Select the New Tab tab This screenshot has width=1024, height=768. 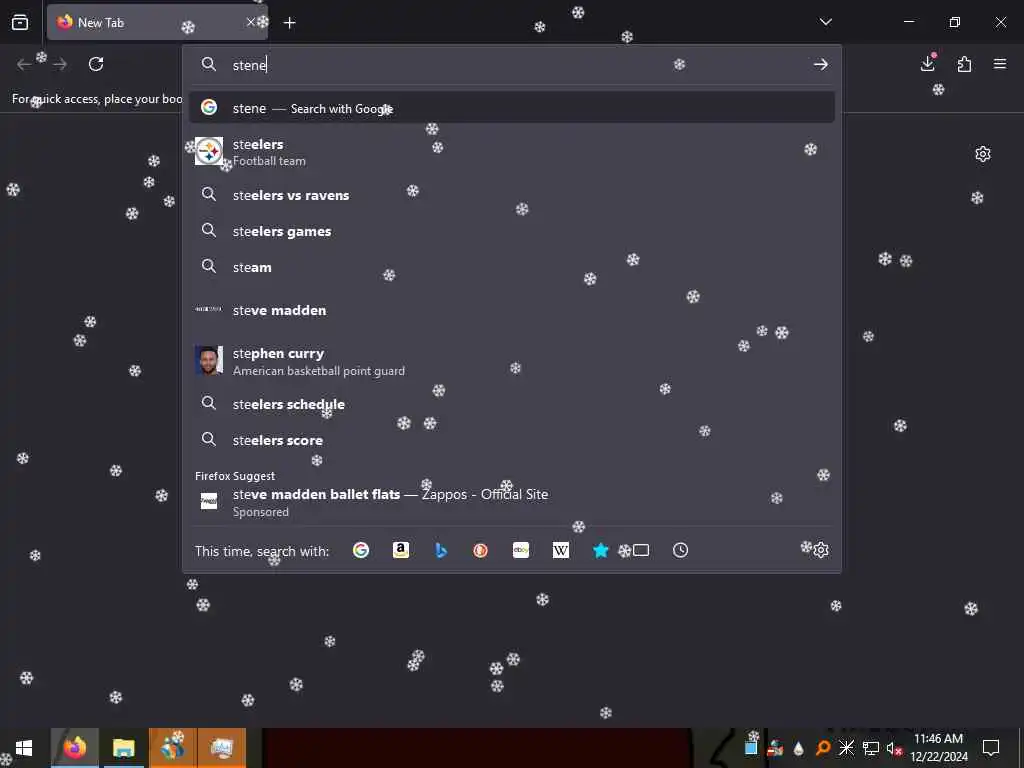[157, 23]
